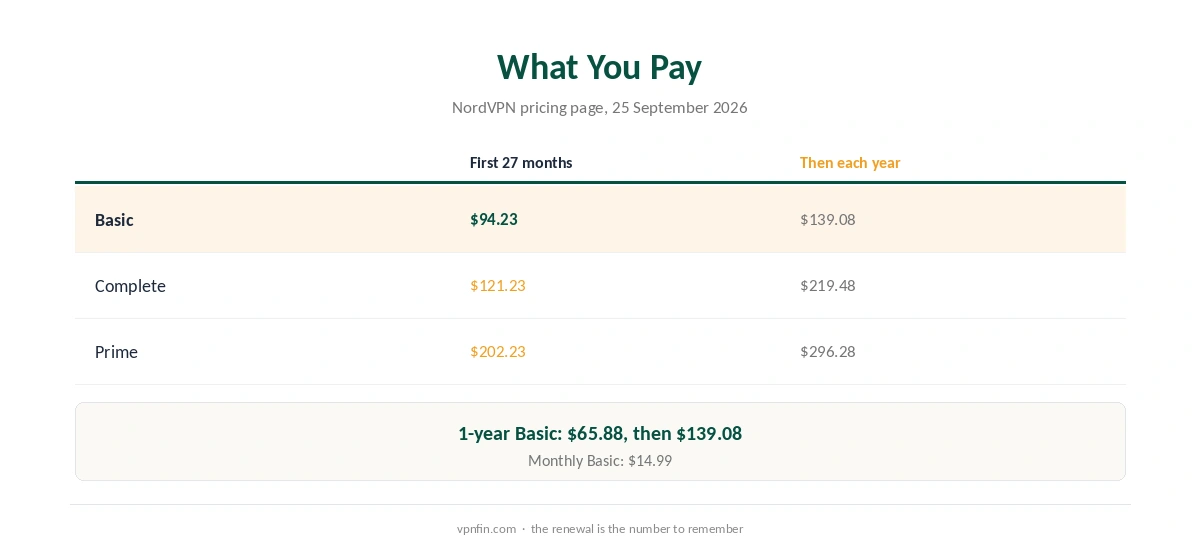Screen dimensions: 1200x548
Task: Click the Prime renewal price $296.28
Action: pos(828,351)
